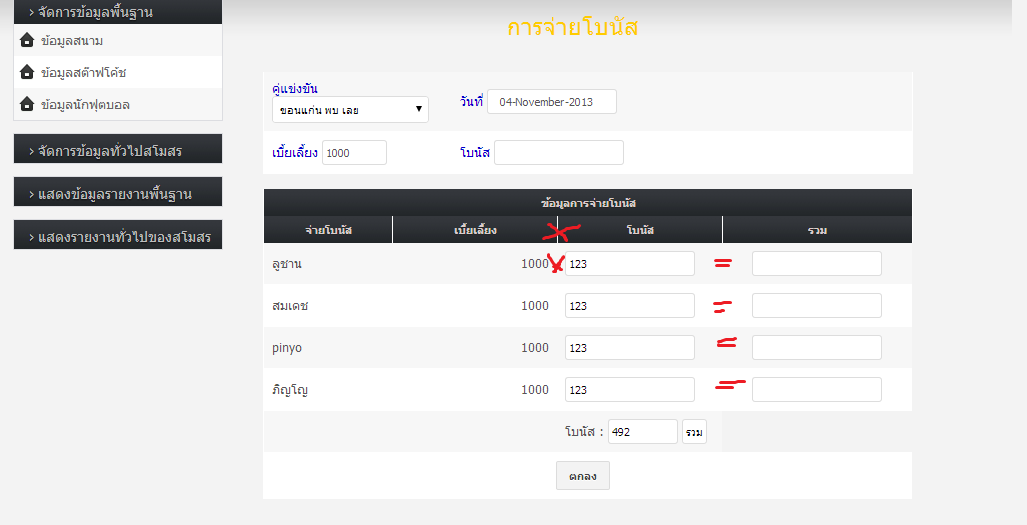Click the วันที่ date field
This screenshot has width=1027, height=525.
(552, 101)
